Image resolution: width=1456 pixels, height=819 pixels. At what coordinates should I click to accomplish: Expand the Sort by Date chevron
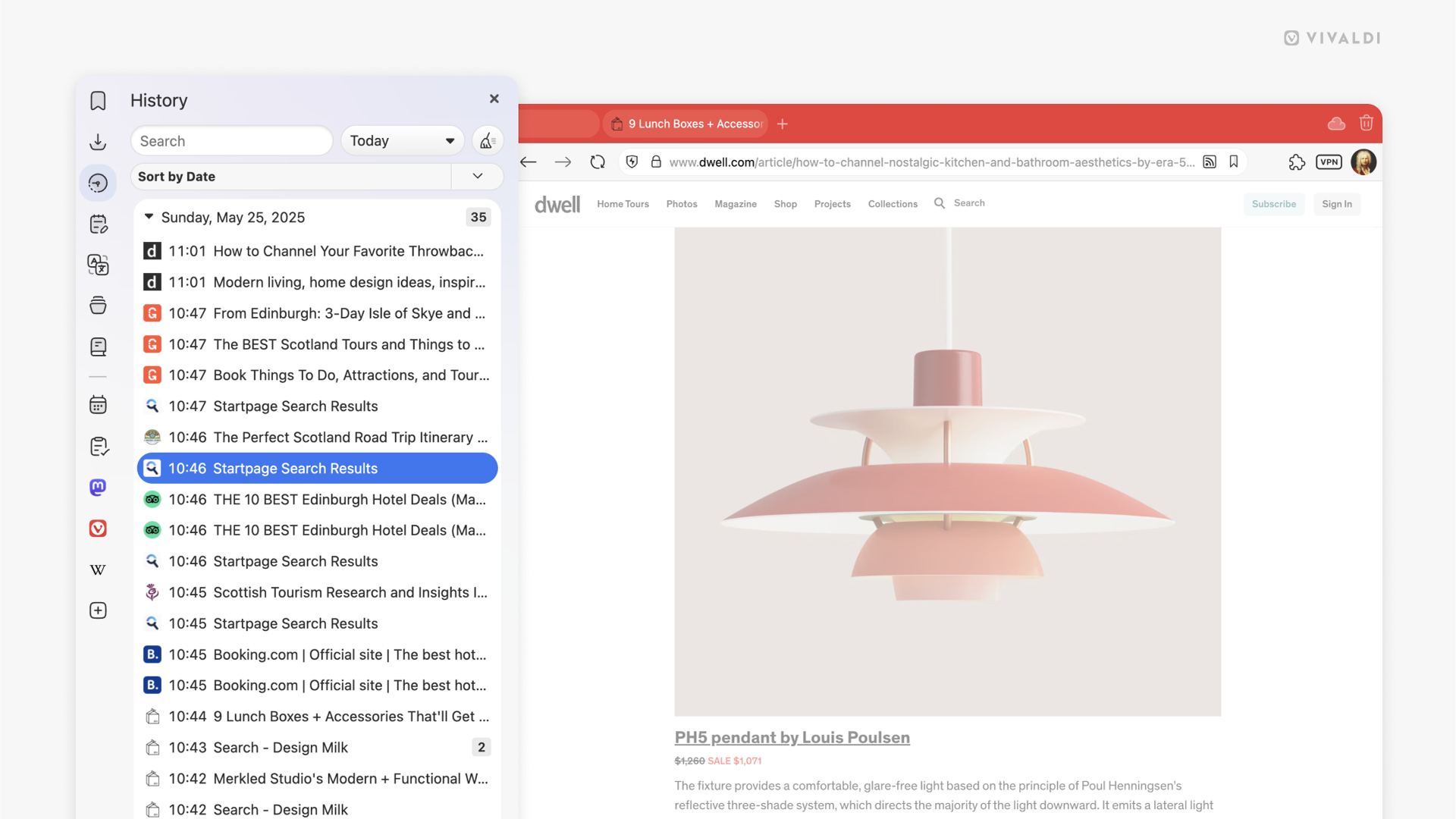point(478,176)
